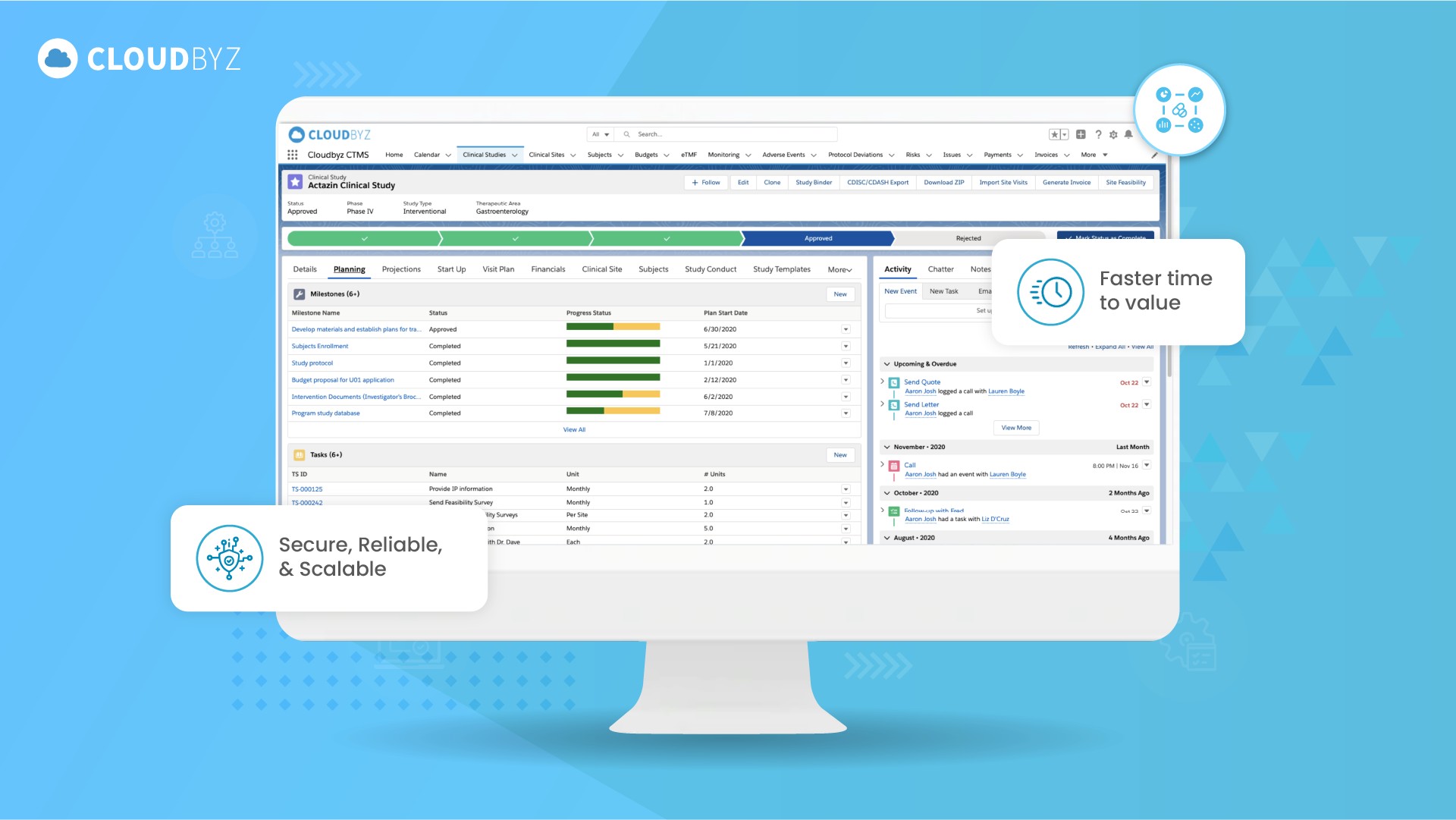
Task: Click View All under Milestones
Action: click(x=574, y=430)
